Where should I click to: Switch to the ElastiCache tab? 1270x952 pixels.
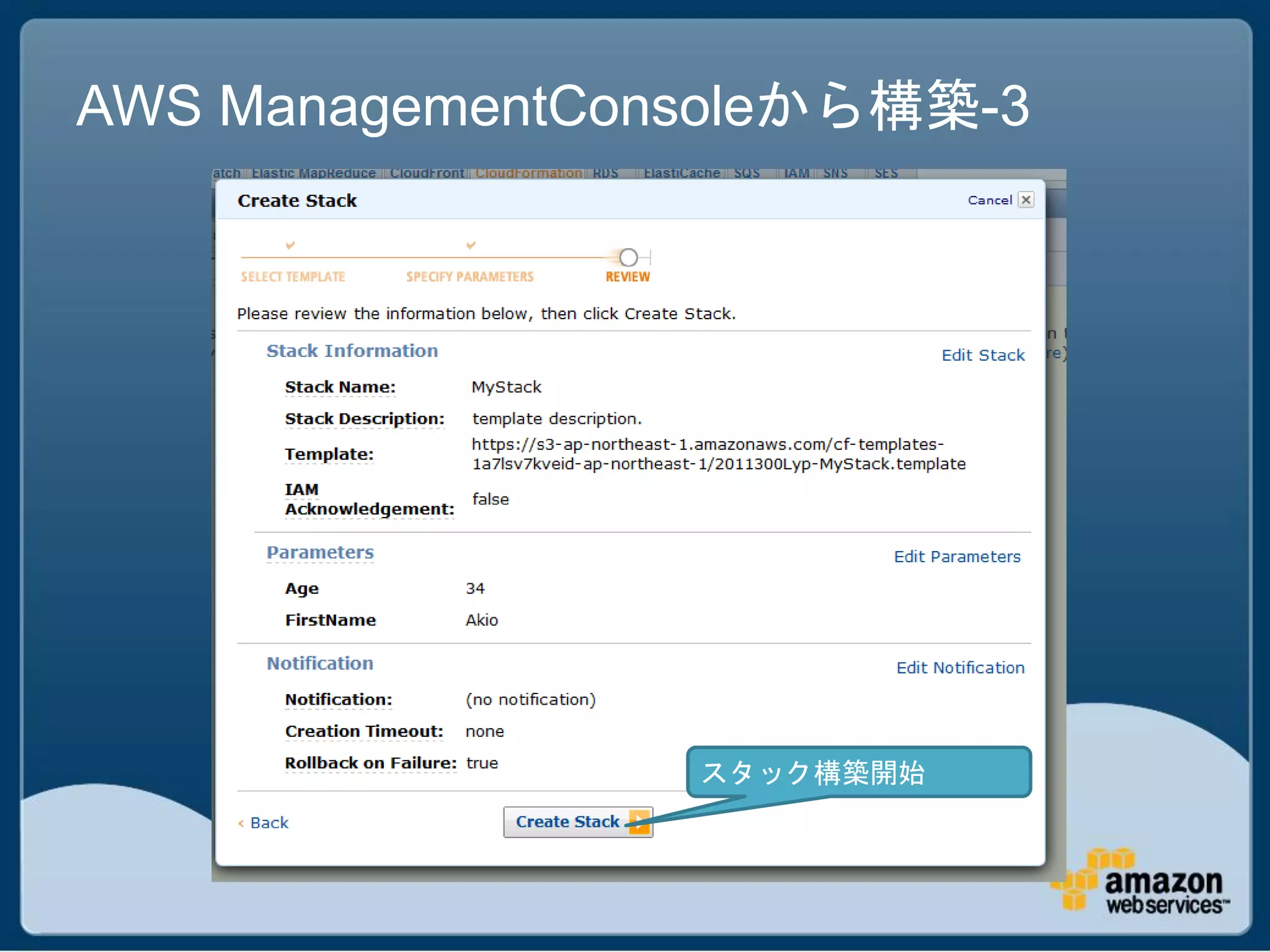pyautogui.click(x=682, y=173)
